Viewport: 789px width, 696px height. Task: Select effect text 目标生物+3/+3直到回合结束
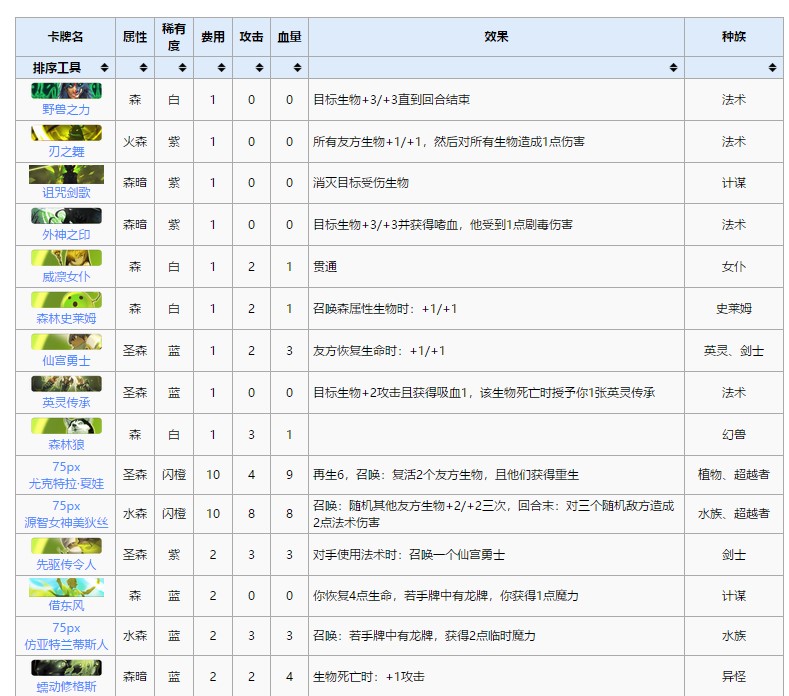pyautogui.click(x=391, y=100)
